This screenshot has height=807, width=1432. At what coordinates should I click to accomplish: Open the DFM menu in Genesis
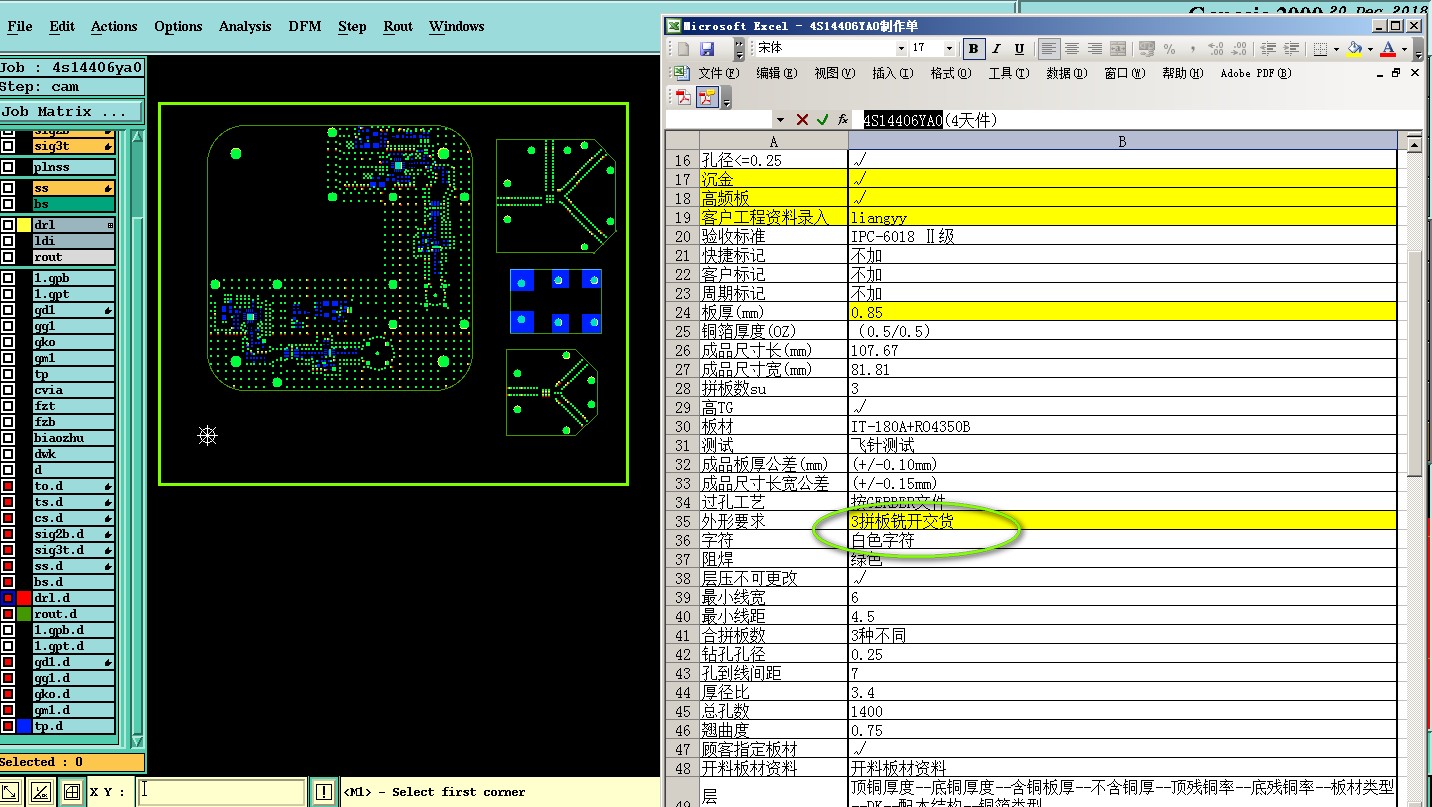point(305,26)
